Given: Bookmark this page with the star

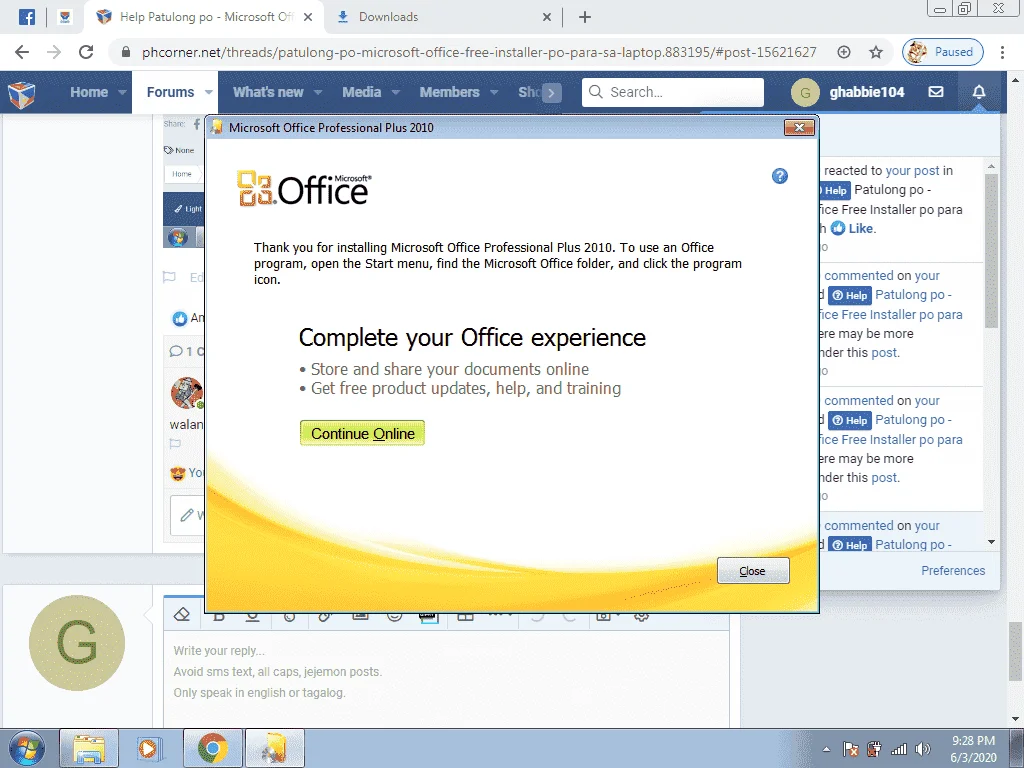Looking at the screenshot, I should 876,52.
